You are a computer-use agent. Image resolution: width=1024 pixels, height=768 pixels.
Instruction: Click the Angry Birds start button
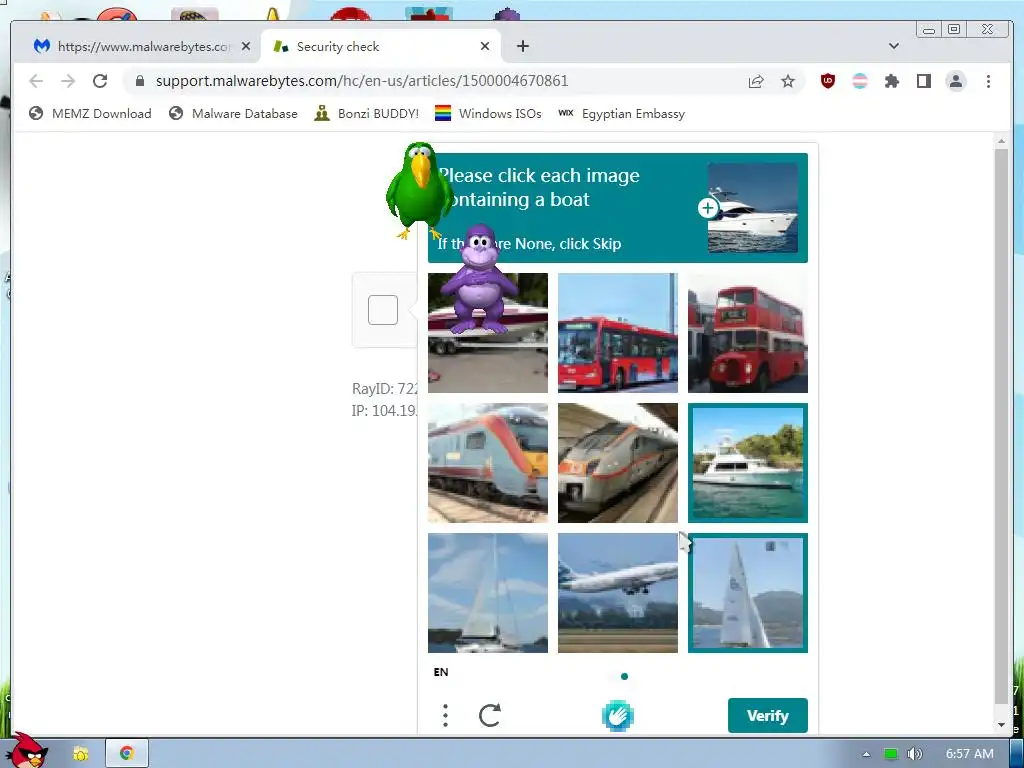click(x=28, y=750)
